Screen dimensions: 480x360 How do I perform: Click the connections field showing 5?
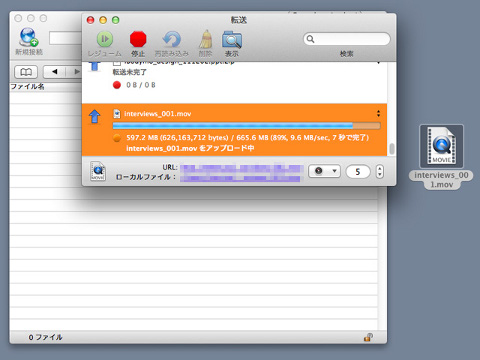click(358, 172)
